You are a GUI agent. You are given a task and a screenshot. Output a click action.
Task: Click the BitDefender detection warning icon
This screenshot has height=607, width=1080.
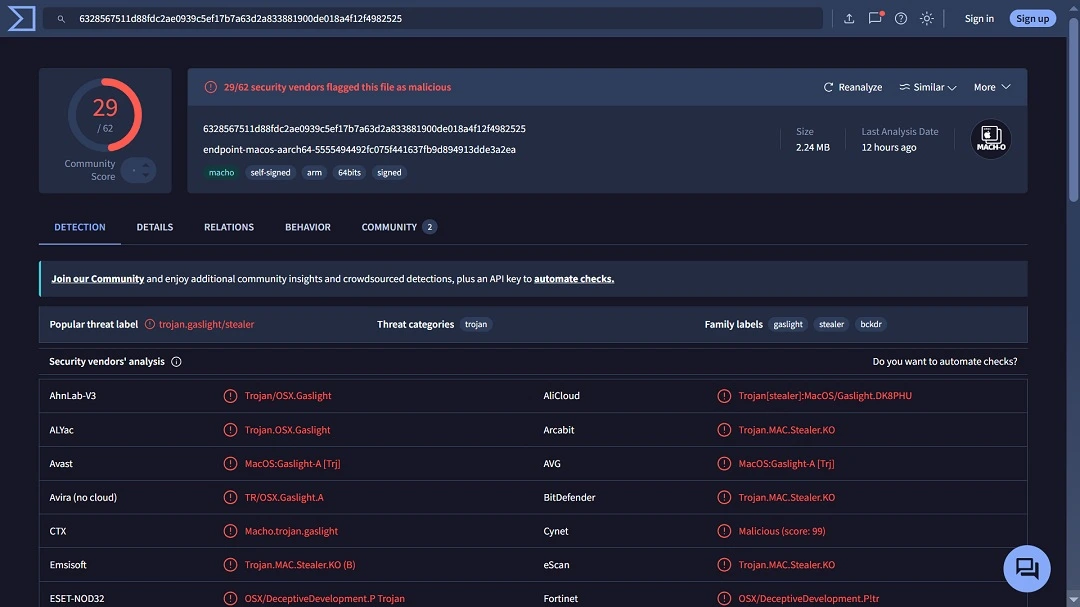pos(724,497)
